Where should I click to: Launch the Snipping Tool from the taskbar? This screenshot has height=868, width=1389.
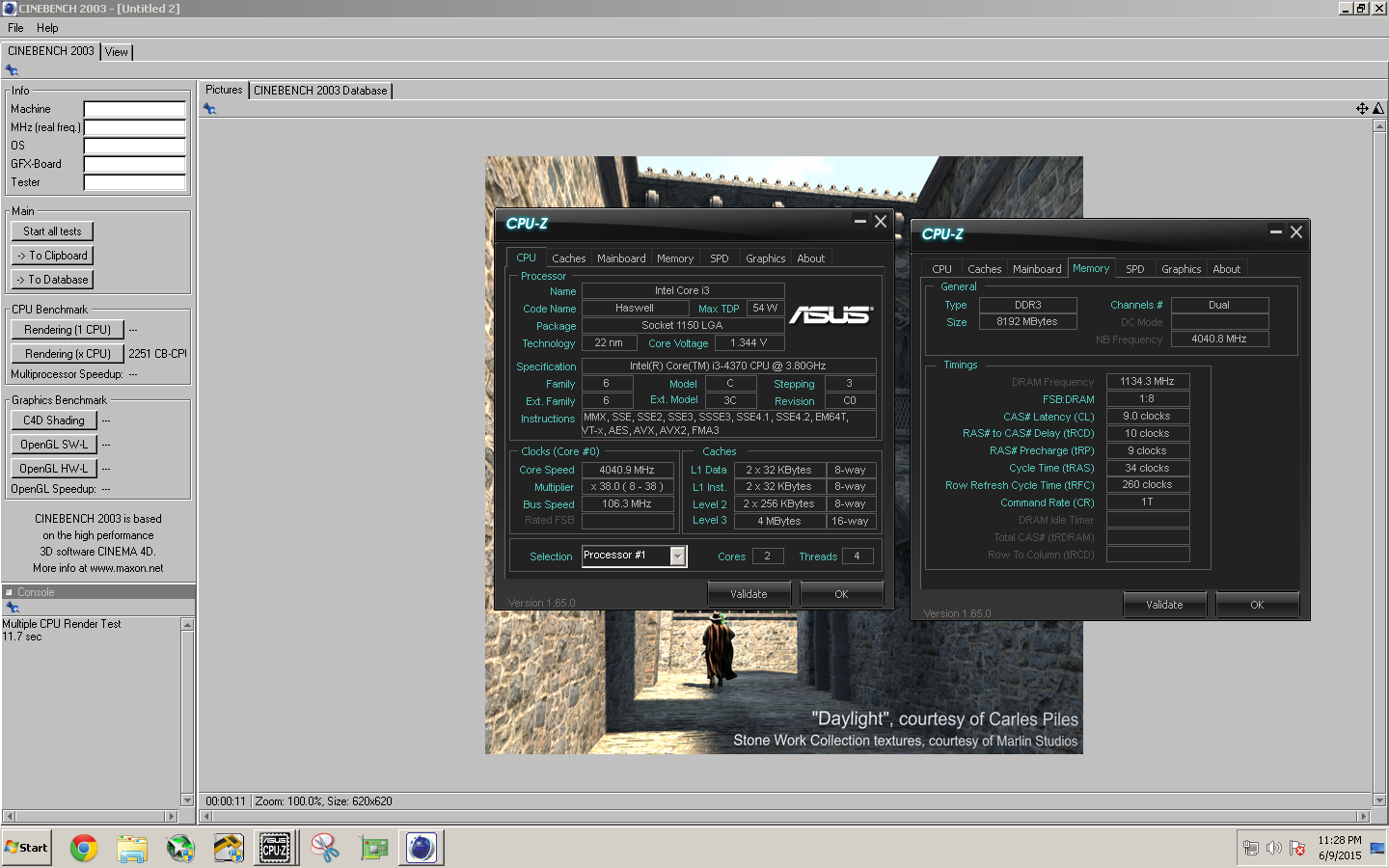[325, 848]
